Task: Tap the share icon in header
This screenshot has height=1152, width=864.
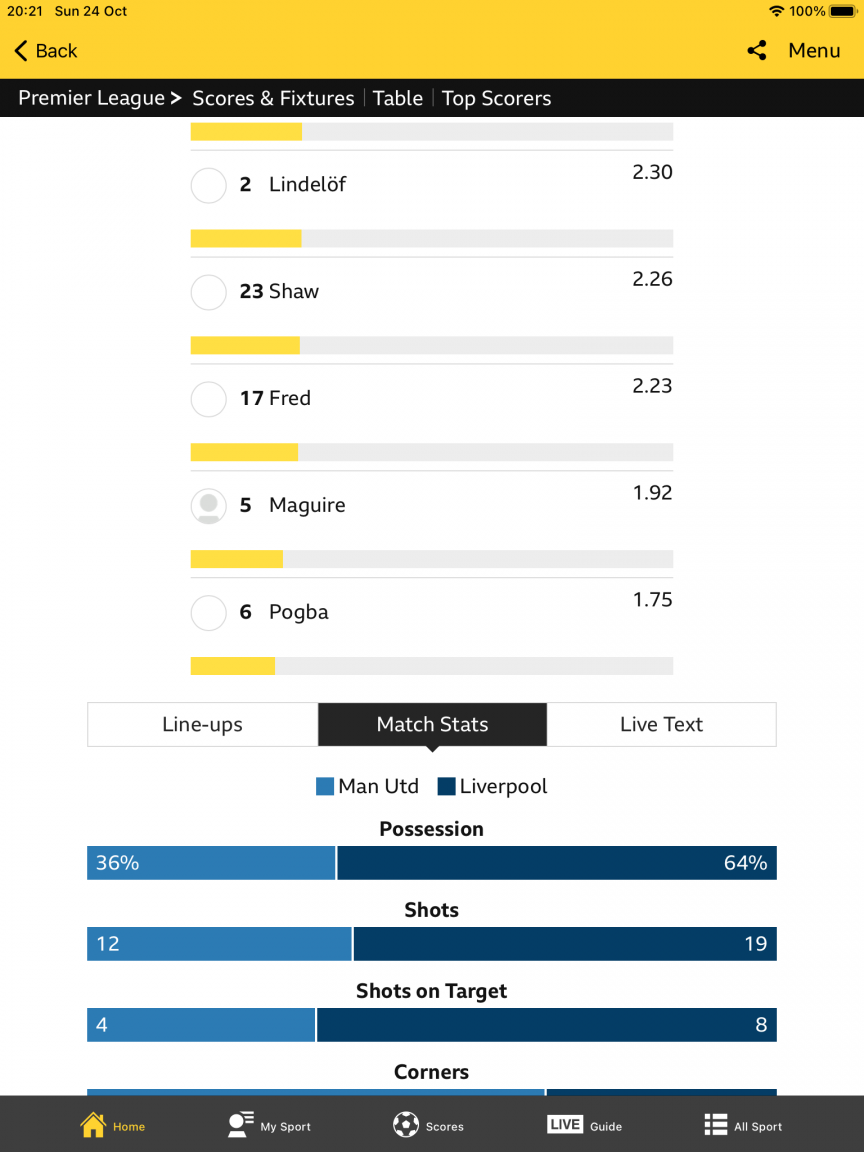Action: pyautogui.click(x=757, y=51)
